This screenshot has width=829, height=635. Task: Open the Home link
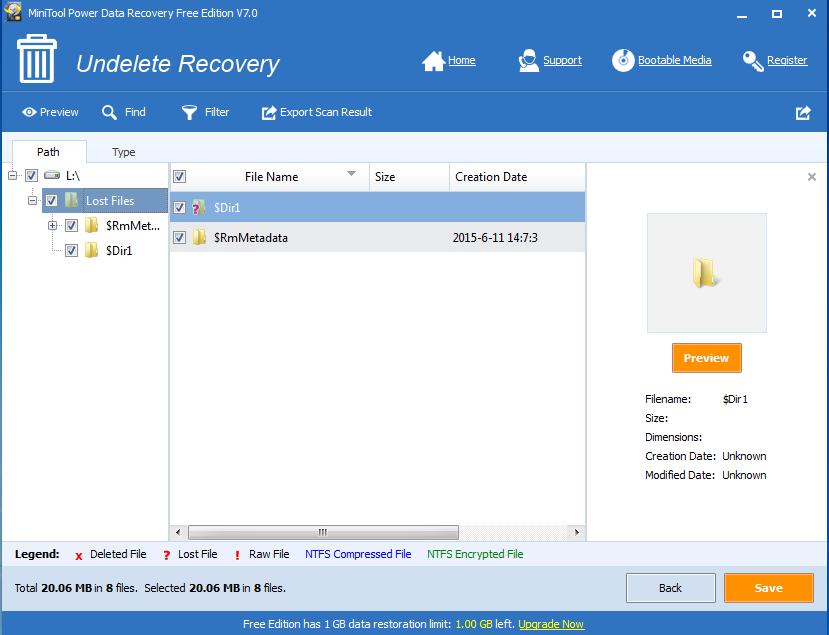(462, 60)
